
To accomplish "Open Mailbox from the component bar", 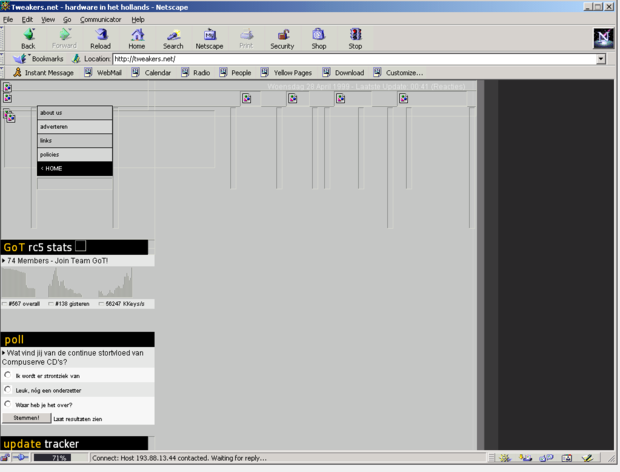I will pos(525,458).
